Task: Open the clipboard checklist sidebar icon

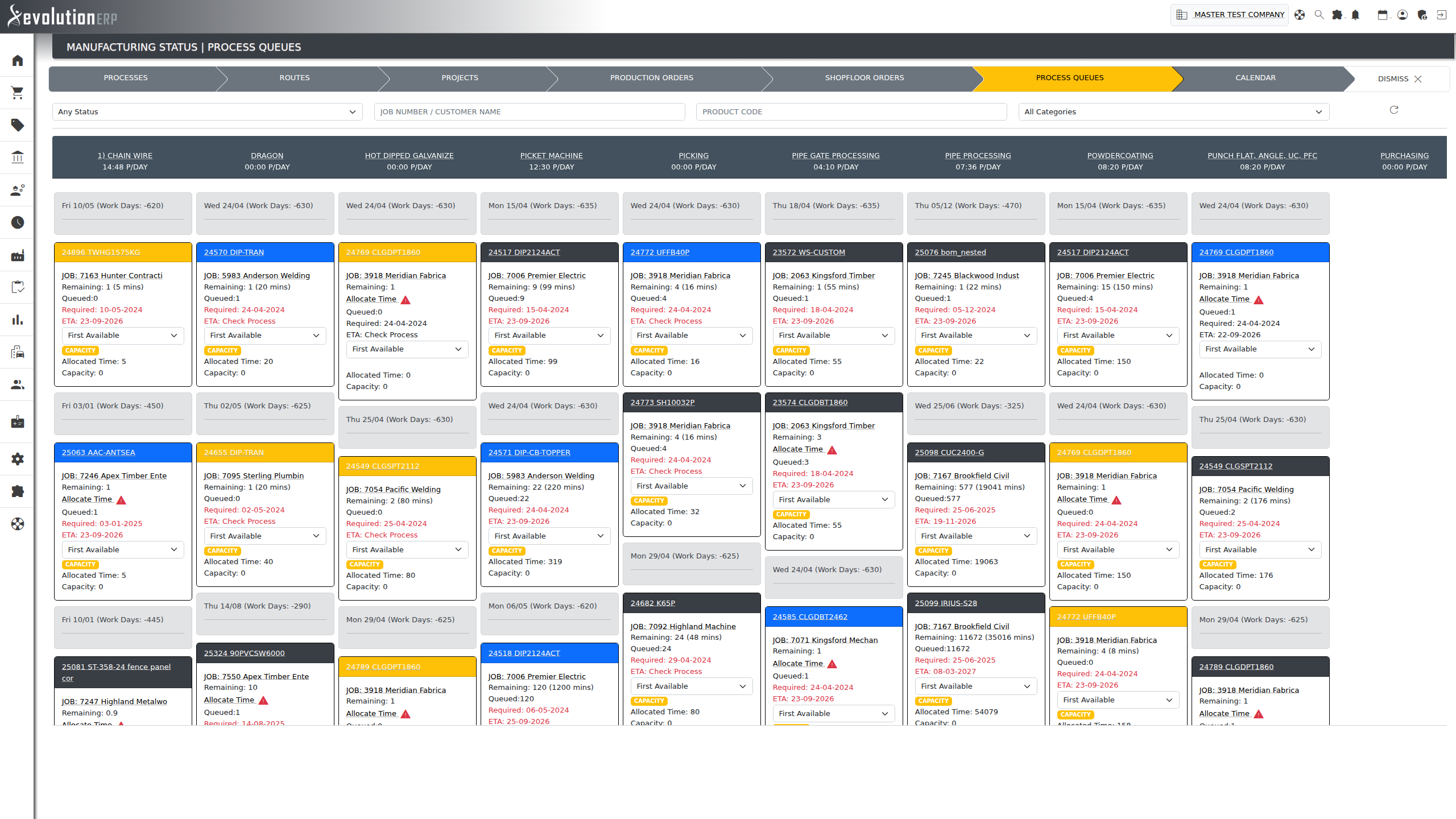Action: (x=18, y=287)
